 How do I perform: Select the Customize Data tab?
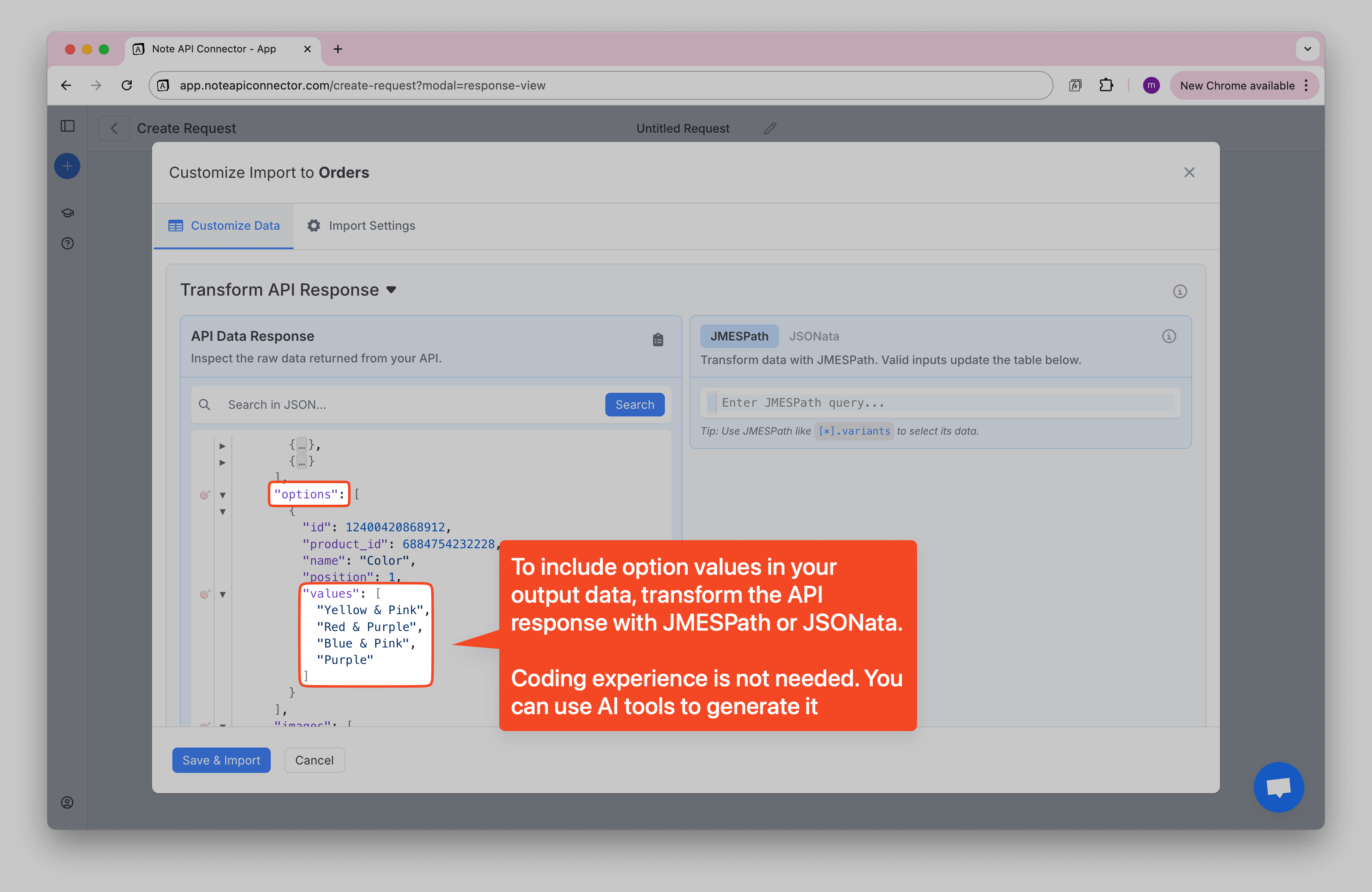click(x=224, y=226)
